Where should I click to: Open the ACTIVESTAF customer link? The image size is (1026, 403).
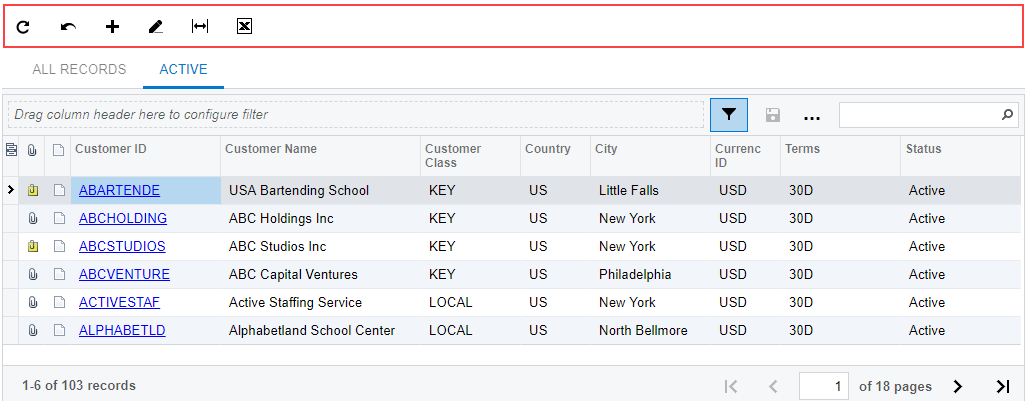click(x=119, y=302)
